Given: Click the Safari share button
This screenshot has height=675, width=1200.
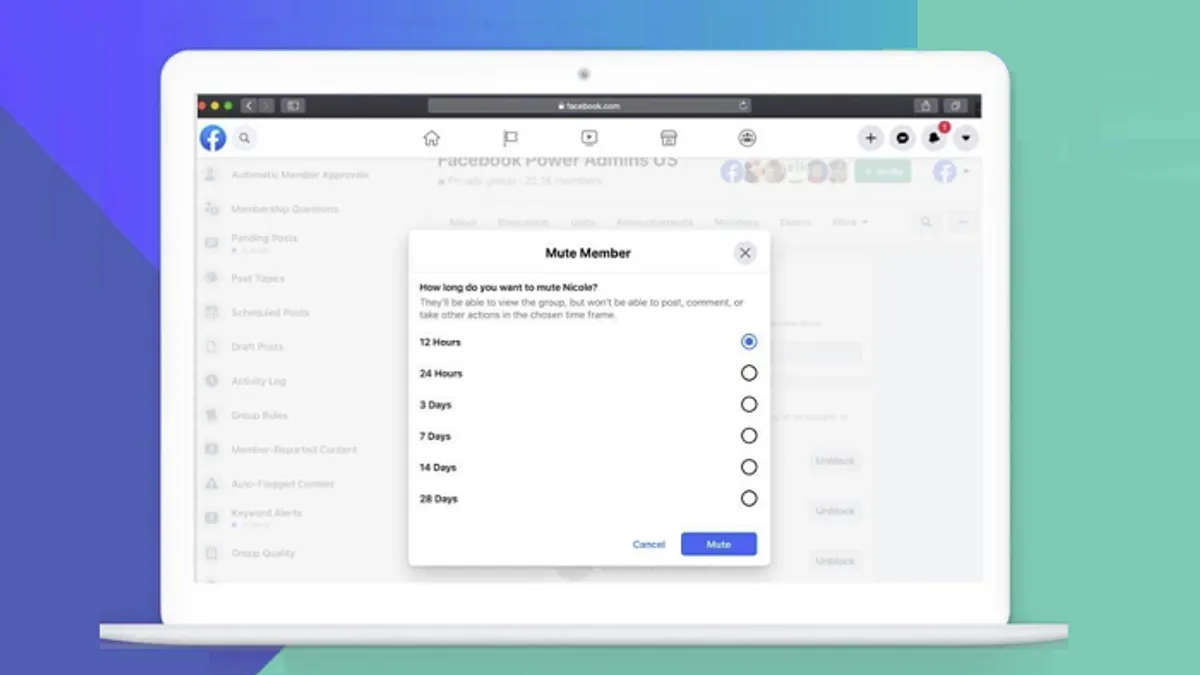Looking at the screenshot, I should coord(926,105).
